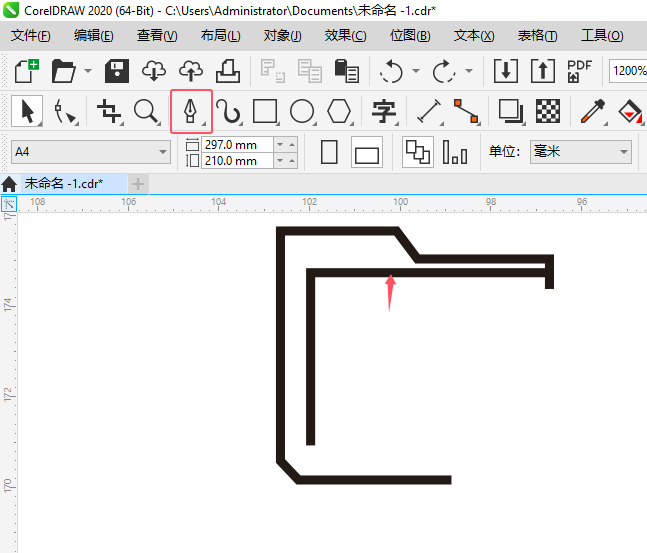Click the Cut icon
The height and width of the screenshot is (553, 647).
pyautogui.click(x=273, y=71)
